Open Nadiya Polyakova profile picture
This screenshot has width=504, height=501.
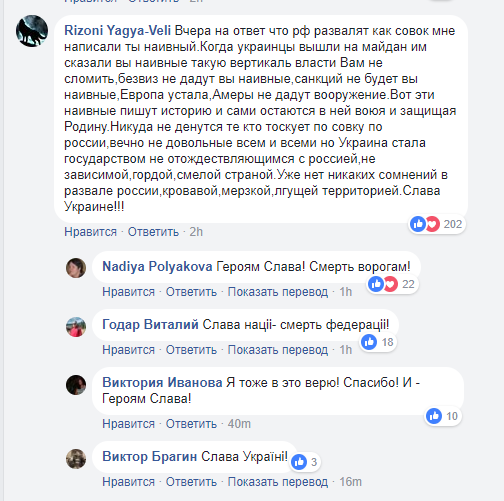[76, 268]
